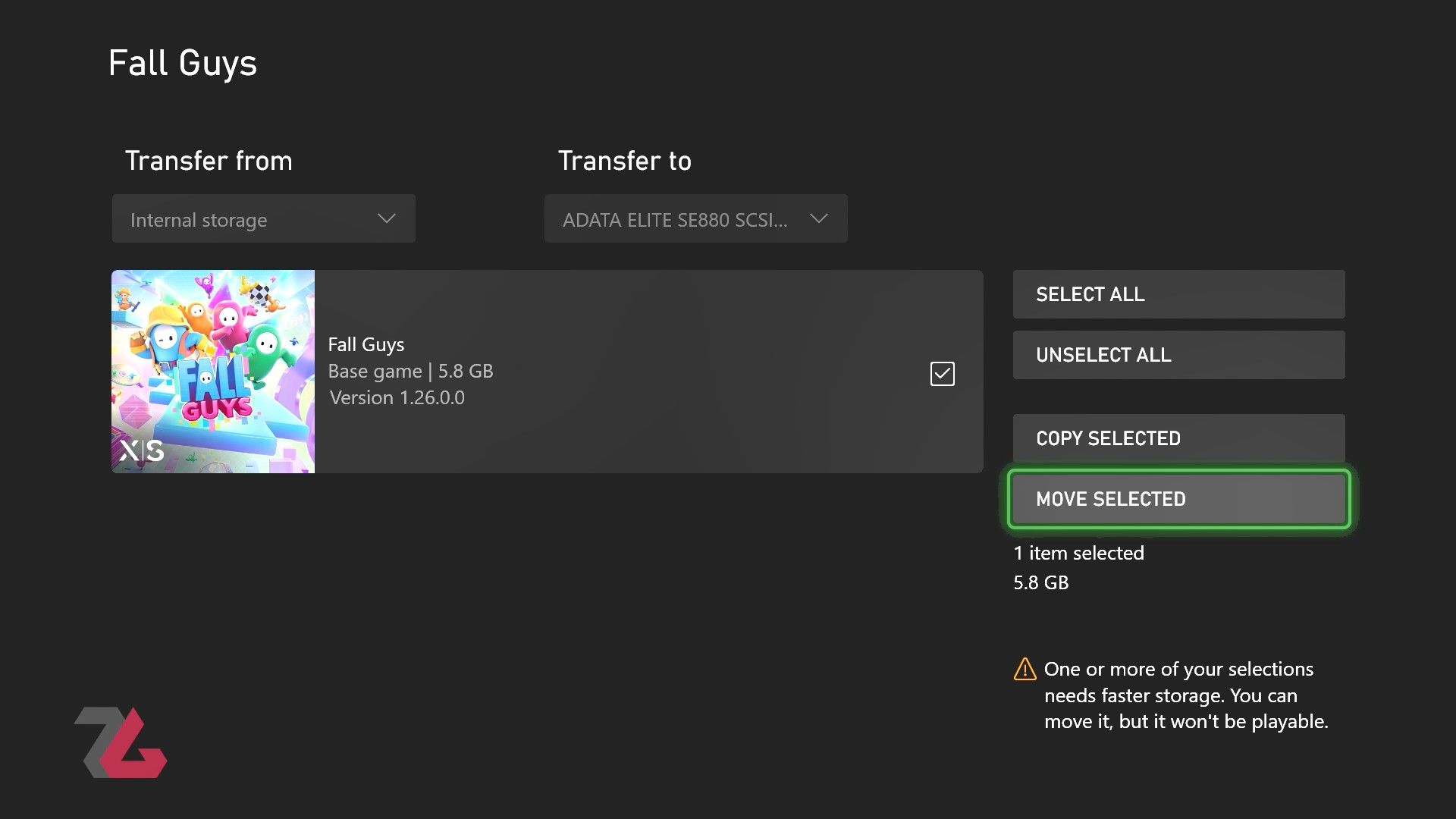The width and height of the screenshot is (1456, 819).
Task: Click the 'Fall Guys' title in the game row
Action: pyautogui.click(x=366, y=344)
